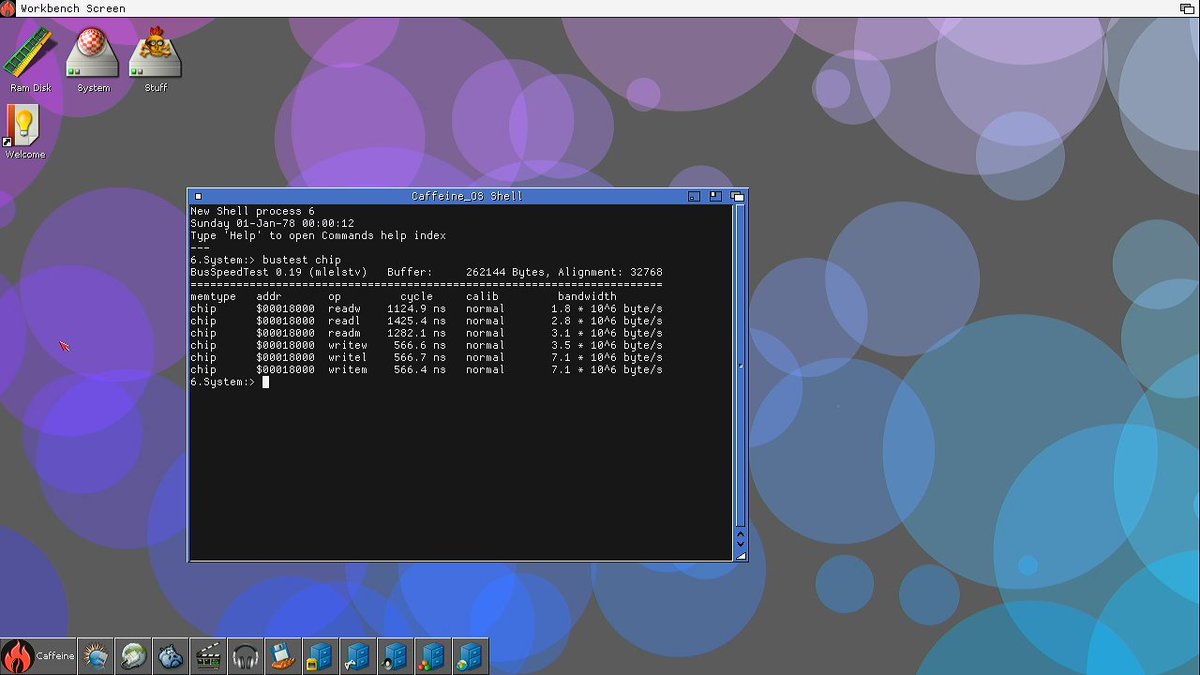Click the '3.5 * 10^6 byte/s' bandwidth
The width and height of the screenshot is (1200, 675).
pyautogui.click(x=607, y=345)
